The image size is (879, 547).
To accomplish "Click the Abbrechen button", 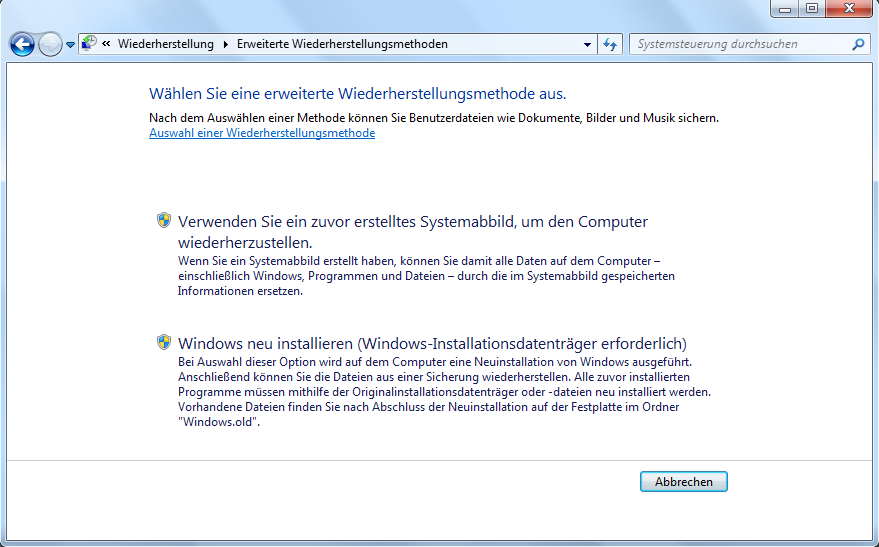I will click(684, 481).
